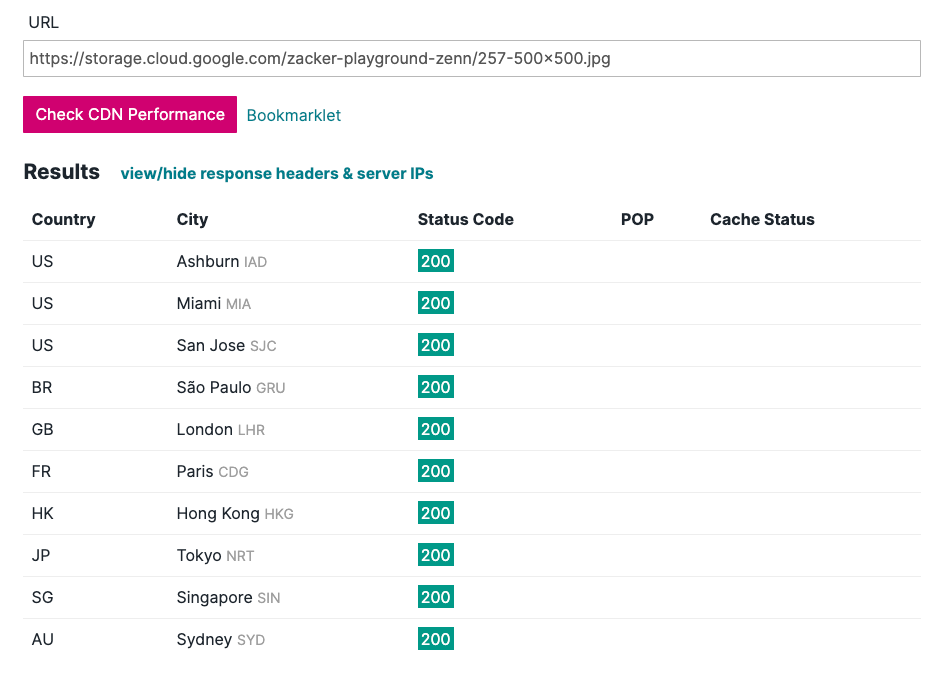952x685 pixels.
Task: Click the HK country cell
Action: pyautogui.click(x=42, y=514)
